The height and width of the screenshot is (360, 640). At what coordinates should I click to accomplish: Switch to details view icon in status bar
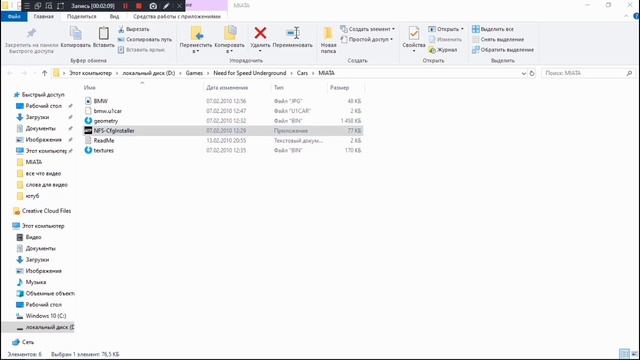[x=624, y=354]
